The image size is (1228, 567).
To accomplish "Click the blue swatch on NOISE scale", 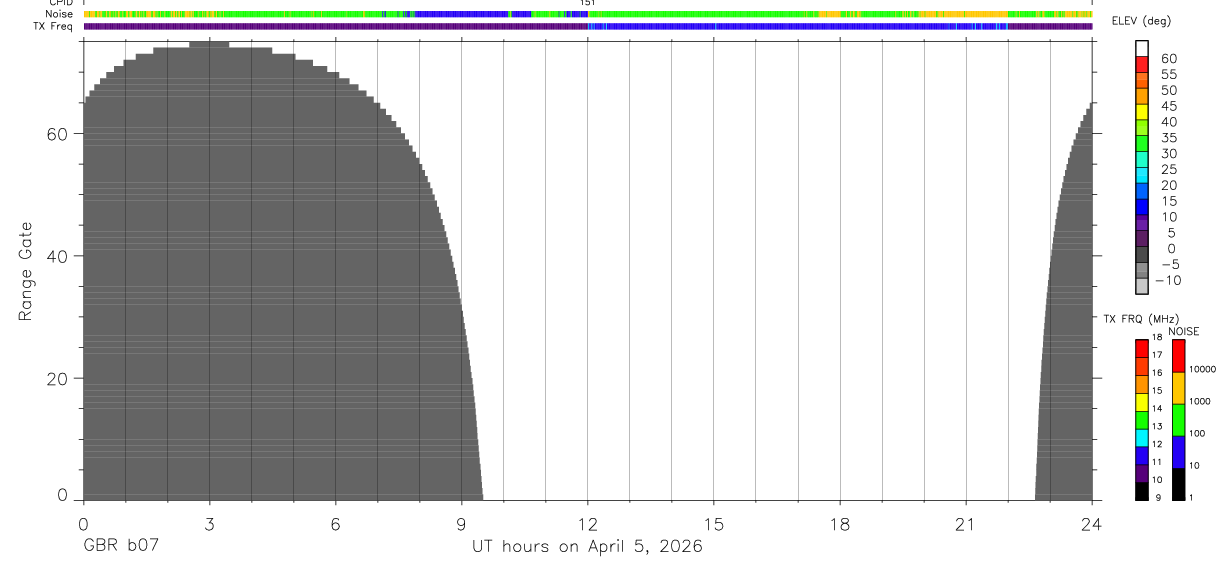I will [1178, 452].
